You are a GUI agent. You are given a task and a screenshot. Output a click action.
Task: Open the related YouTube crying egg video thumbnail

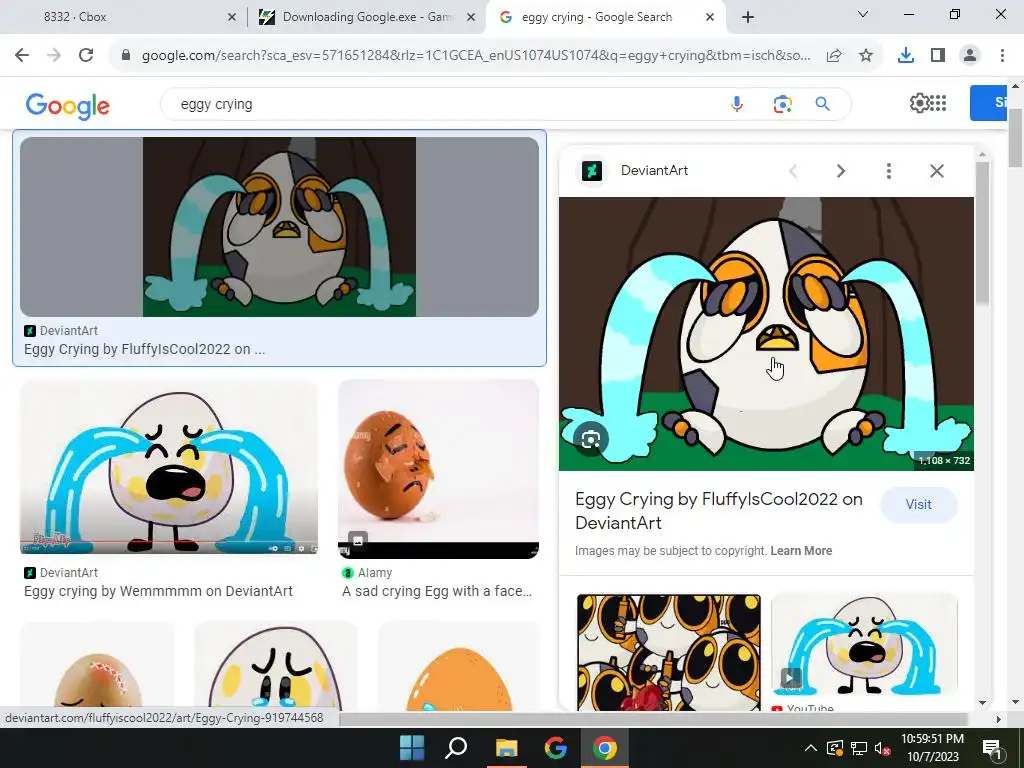click(864, 644)
